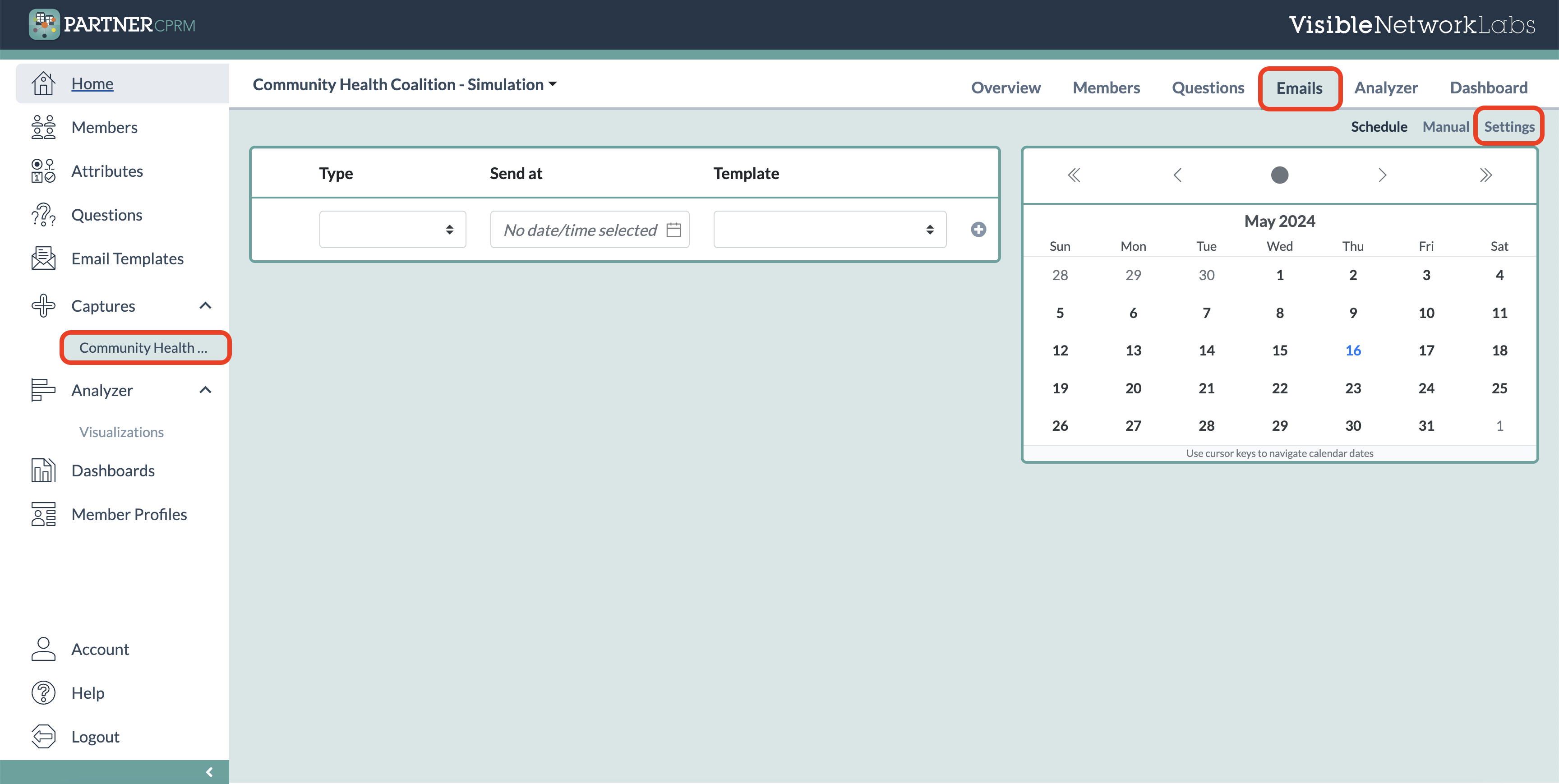Select the Members people icon
This screenshot has width=1559, height=784.
[x=43, y=127]
